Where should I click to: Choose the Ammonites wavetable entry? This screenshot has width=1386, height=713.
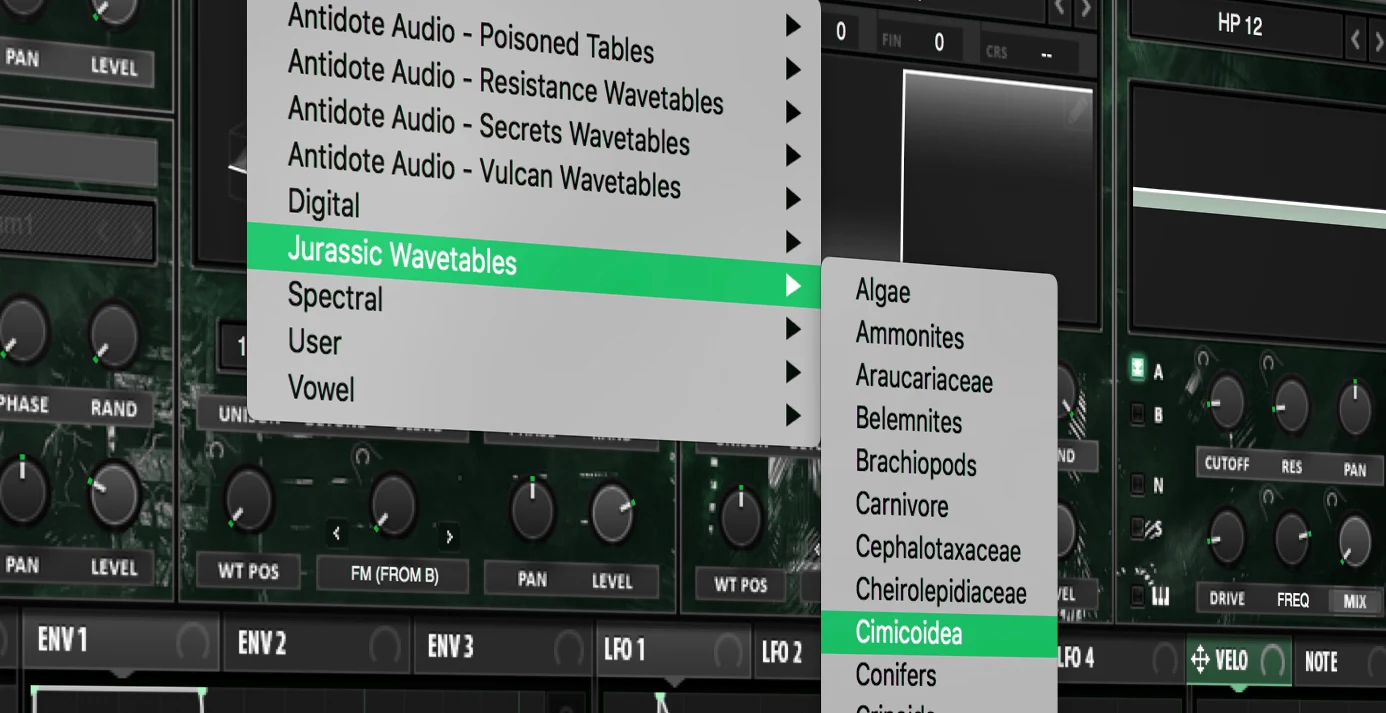[x=910, y=335]
